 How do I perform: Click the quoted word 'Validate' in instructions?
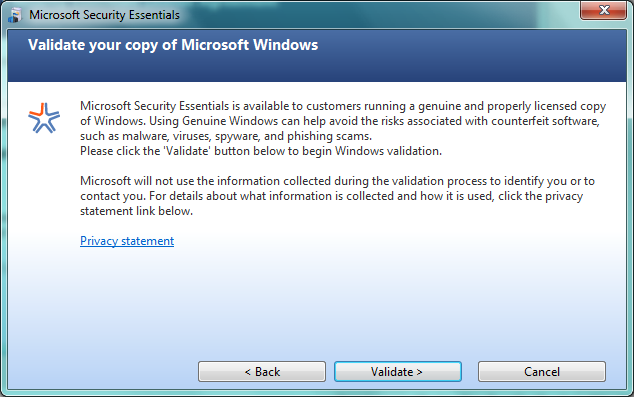coord(187,151)
